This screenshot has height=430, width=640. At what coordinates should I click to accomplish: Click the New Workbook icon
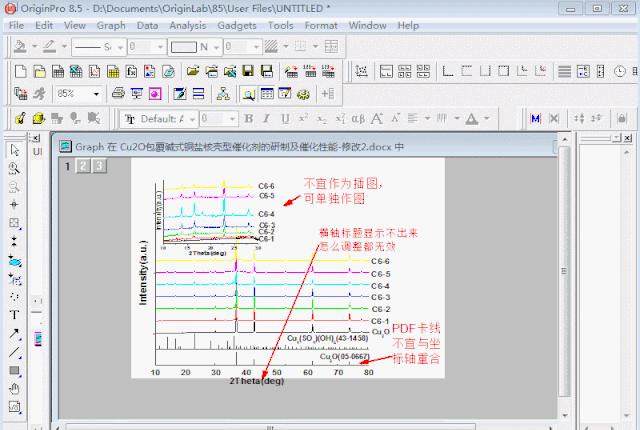click(x=58, y=71)
